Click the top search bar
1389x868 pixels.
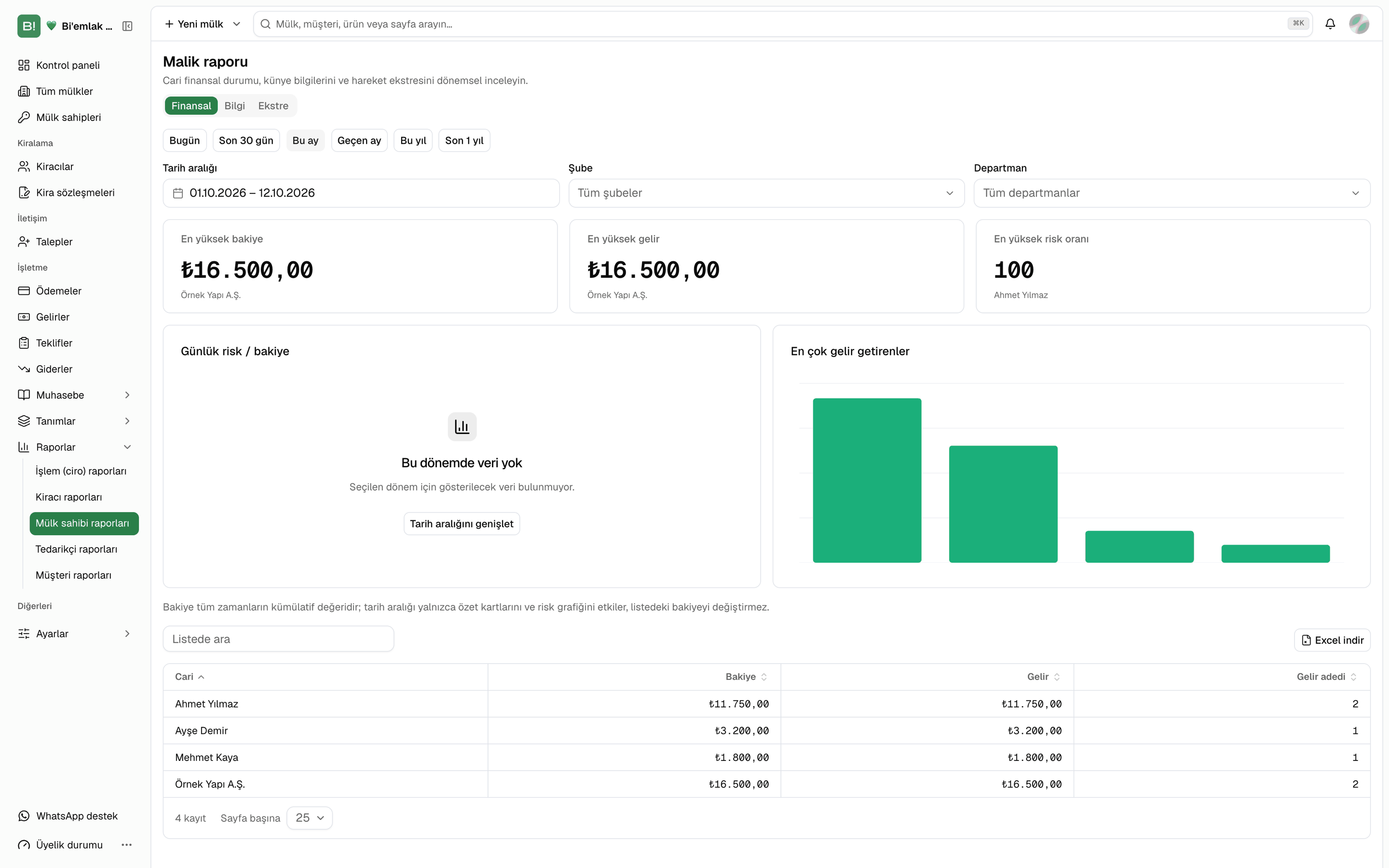(x=783, y=24)
